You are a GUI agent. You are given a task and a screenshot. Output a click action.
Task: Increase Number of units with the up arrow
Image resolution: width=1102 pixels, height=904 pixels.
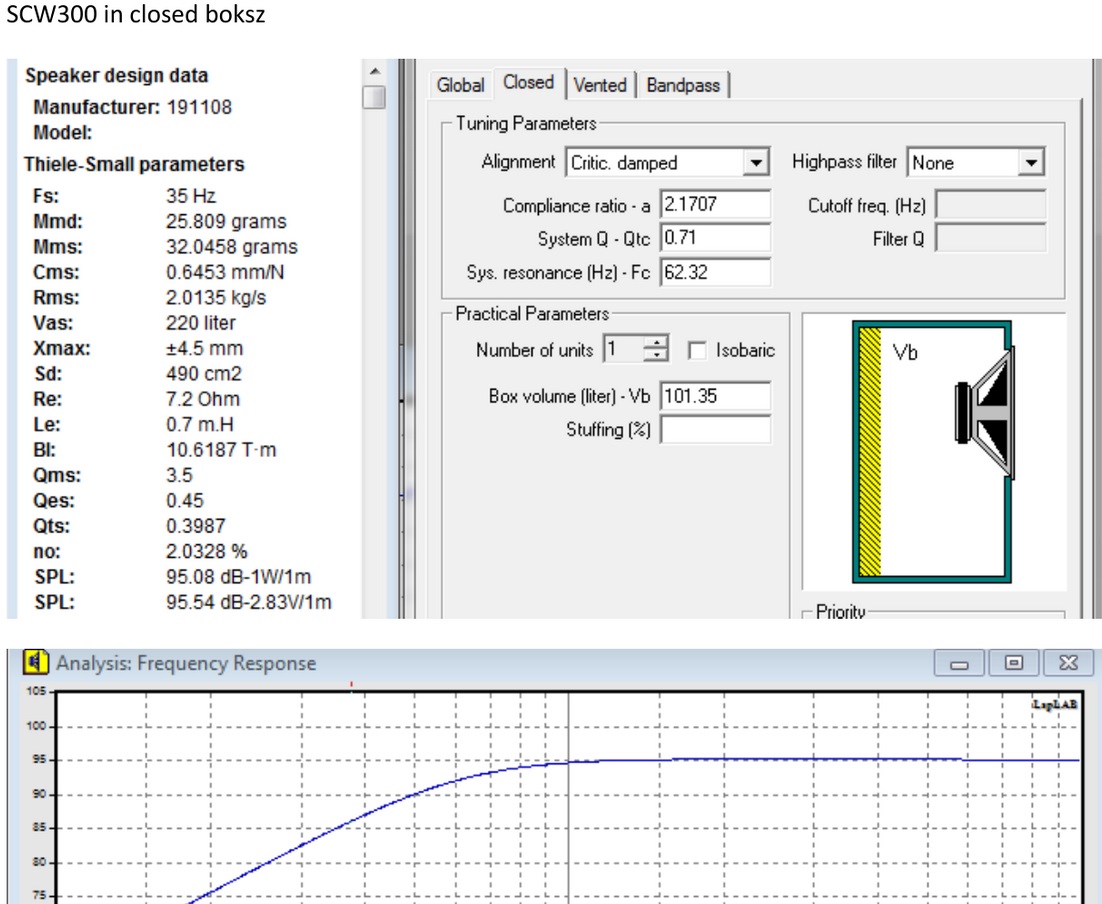[657, 345]
